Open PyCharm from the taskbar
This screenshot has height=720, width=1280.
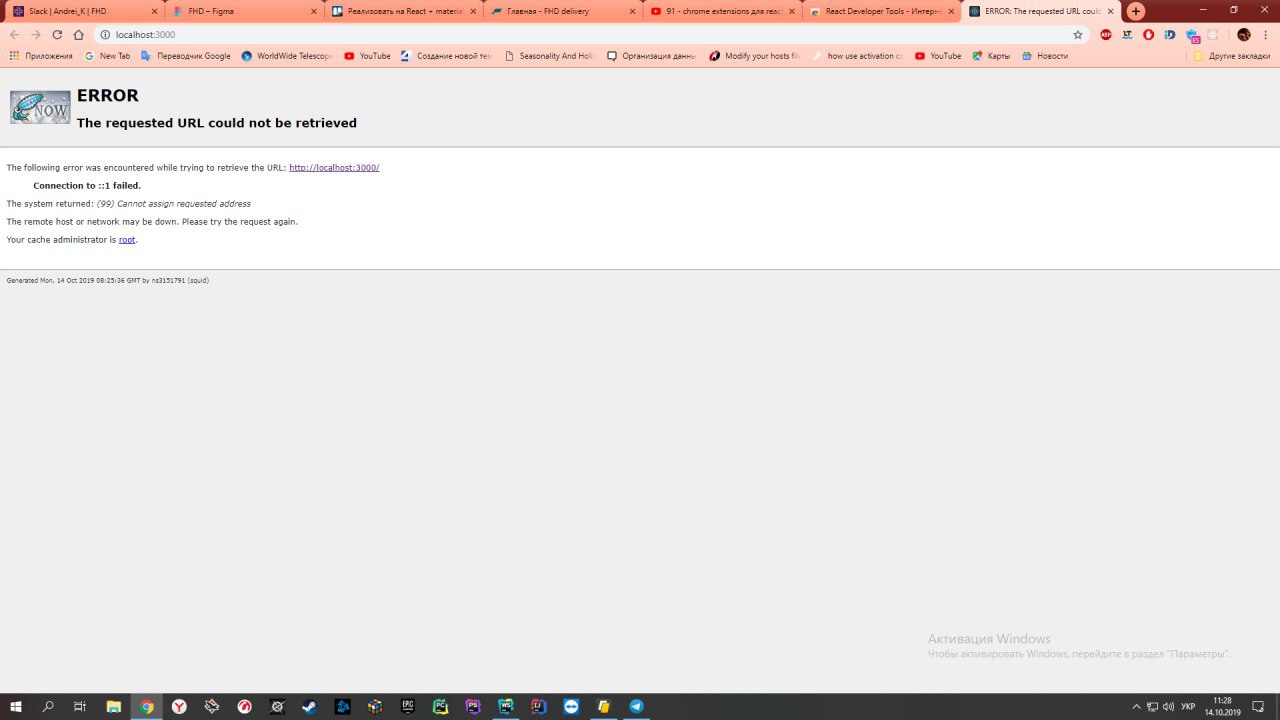pyautogui.click(x=440, y=706)
